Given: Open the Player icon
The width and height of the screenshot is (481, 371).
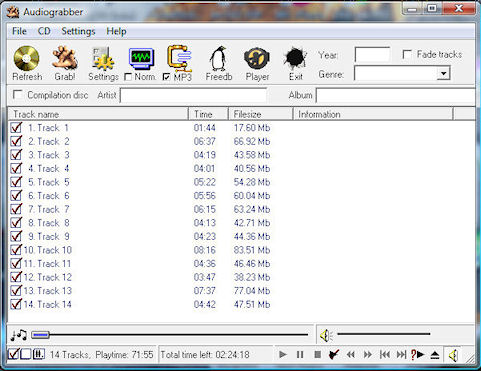Looking at the screenshot, I should (x=257, y=59).
